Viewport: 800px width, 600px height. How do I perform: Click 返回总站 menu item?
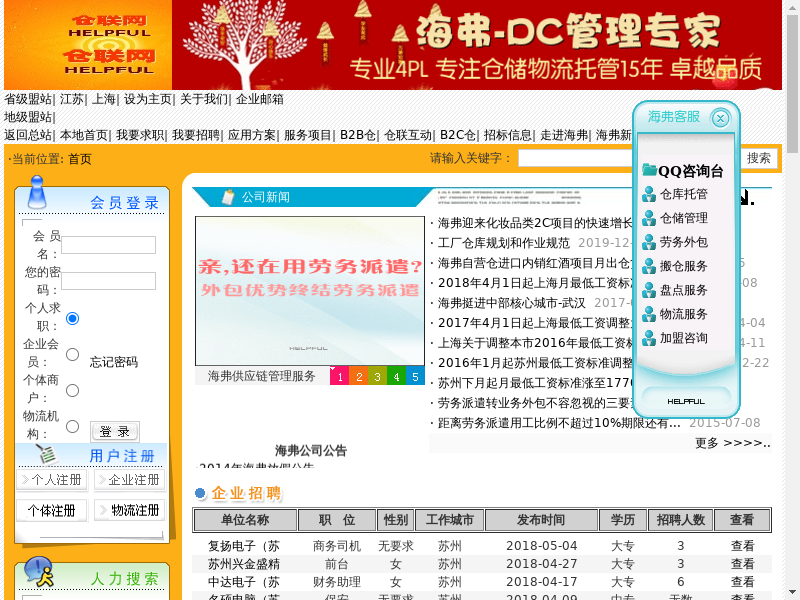coord(28,135)
